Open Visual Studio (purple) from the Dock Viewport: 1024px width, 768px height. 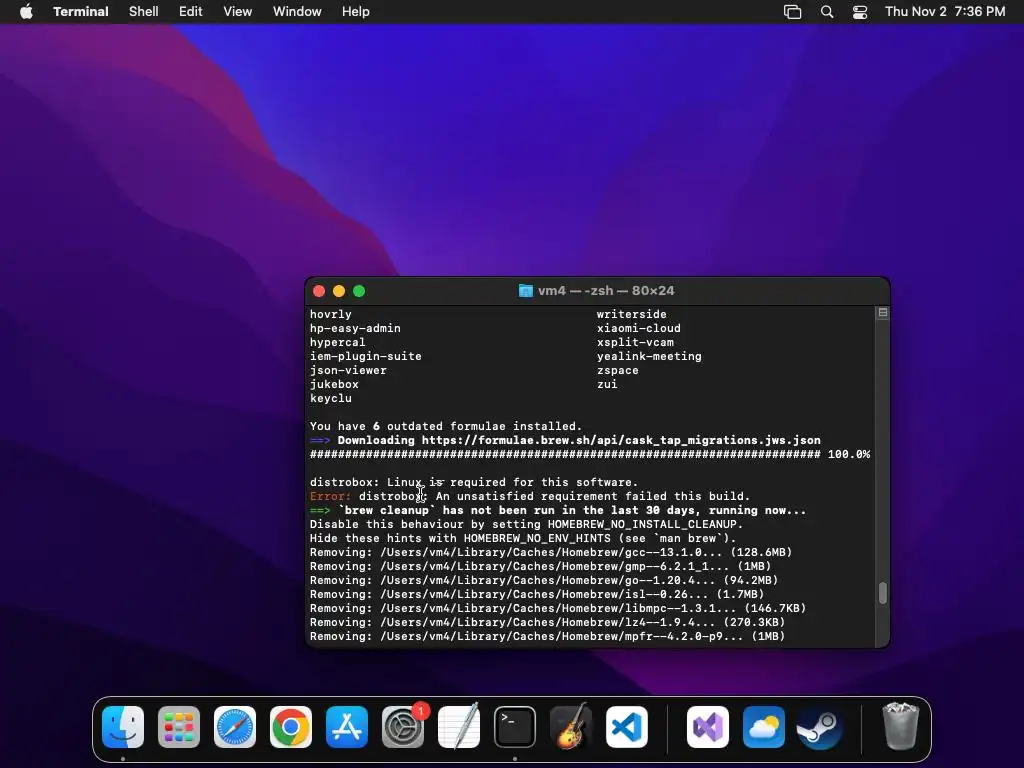pos(708,727)
